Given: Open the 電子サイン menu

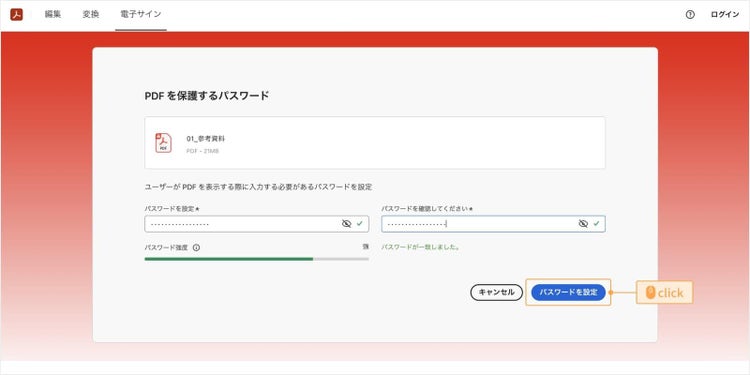Looking at the screenshot, I should tap(141, 14).
